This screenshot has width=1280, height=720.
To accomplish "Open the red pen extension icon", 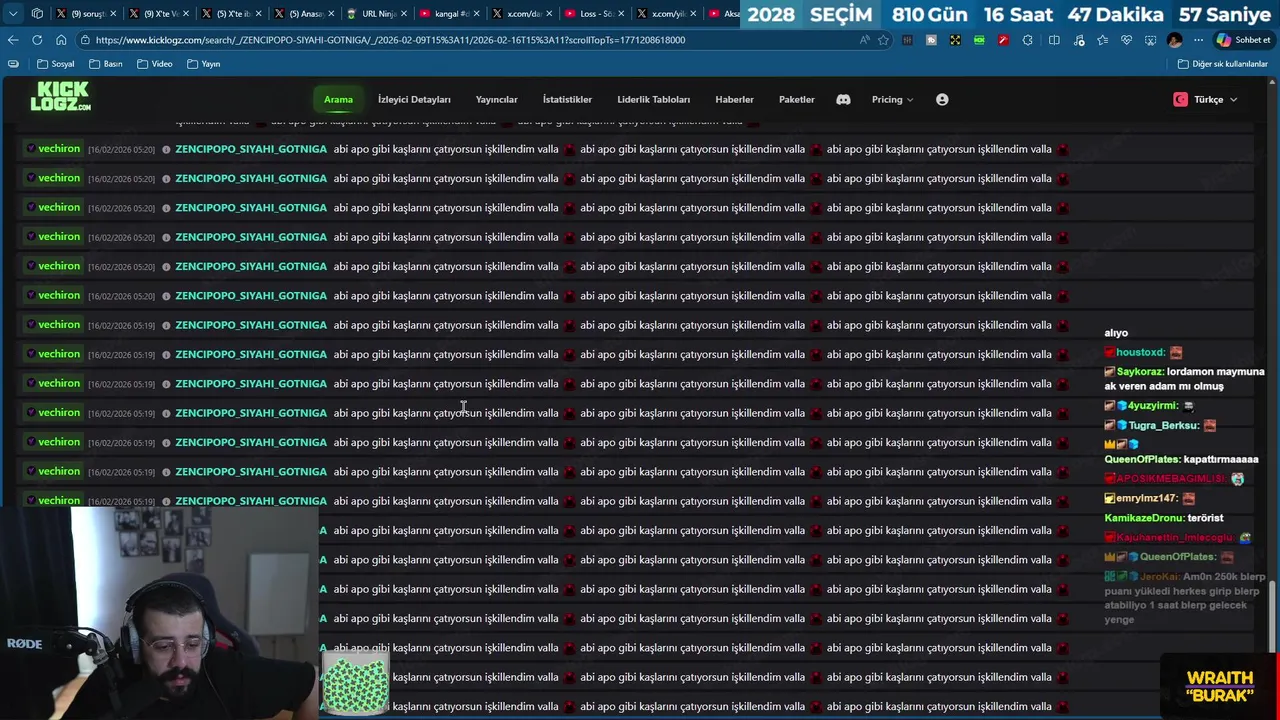I will pos(1003,40).
